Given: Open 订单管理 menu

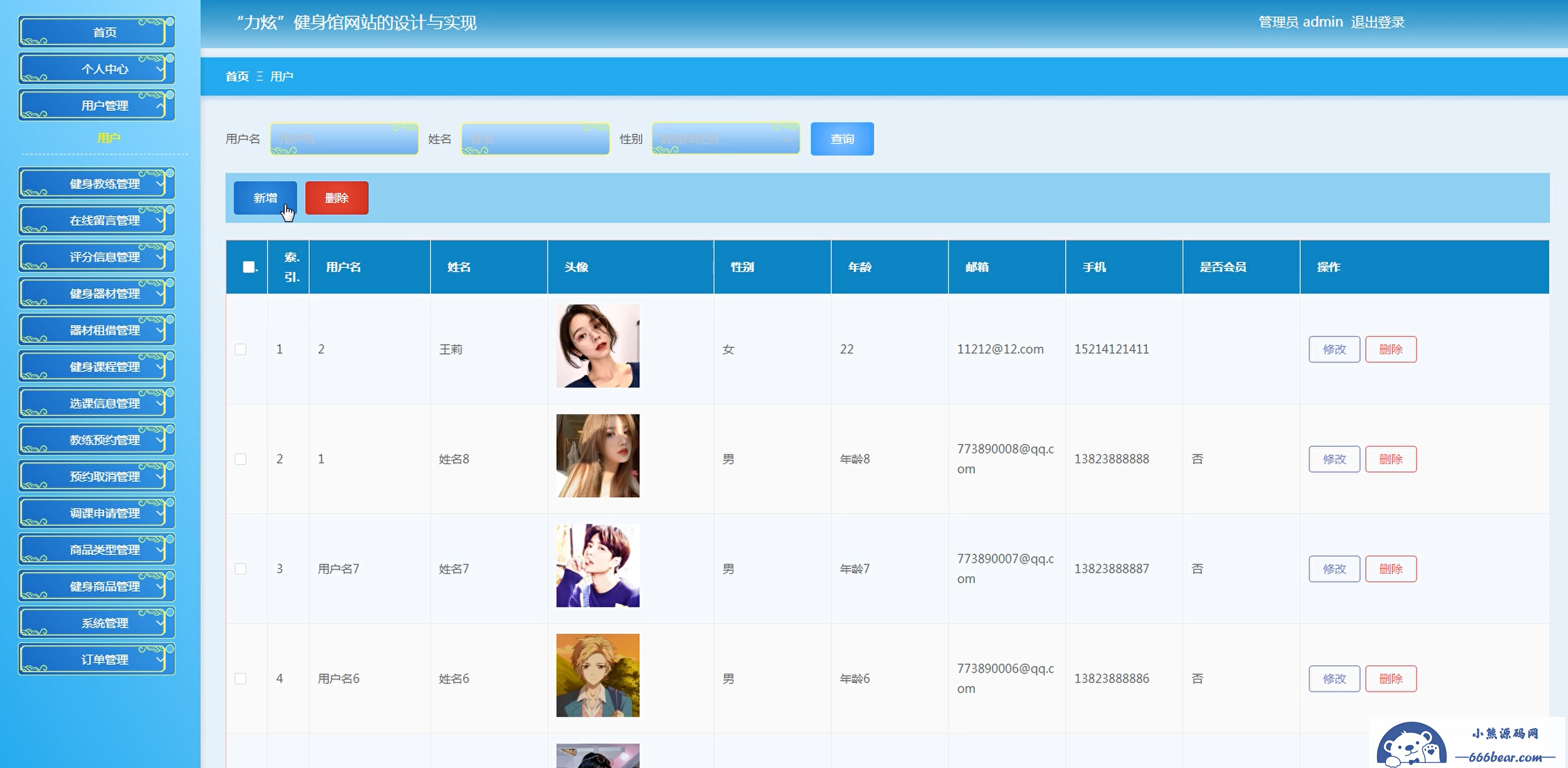Looking at the screenshot, I should pos(97,659).
